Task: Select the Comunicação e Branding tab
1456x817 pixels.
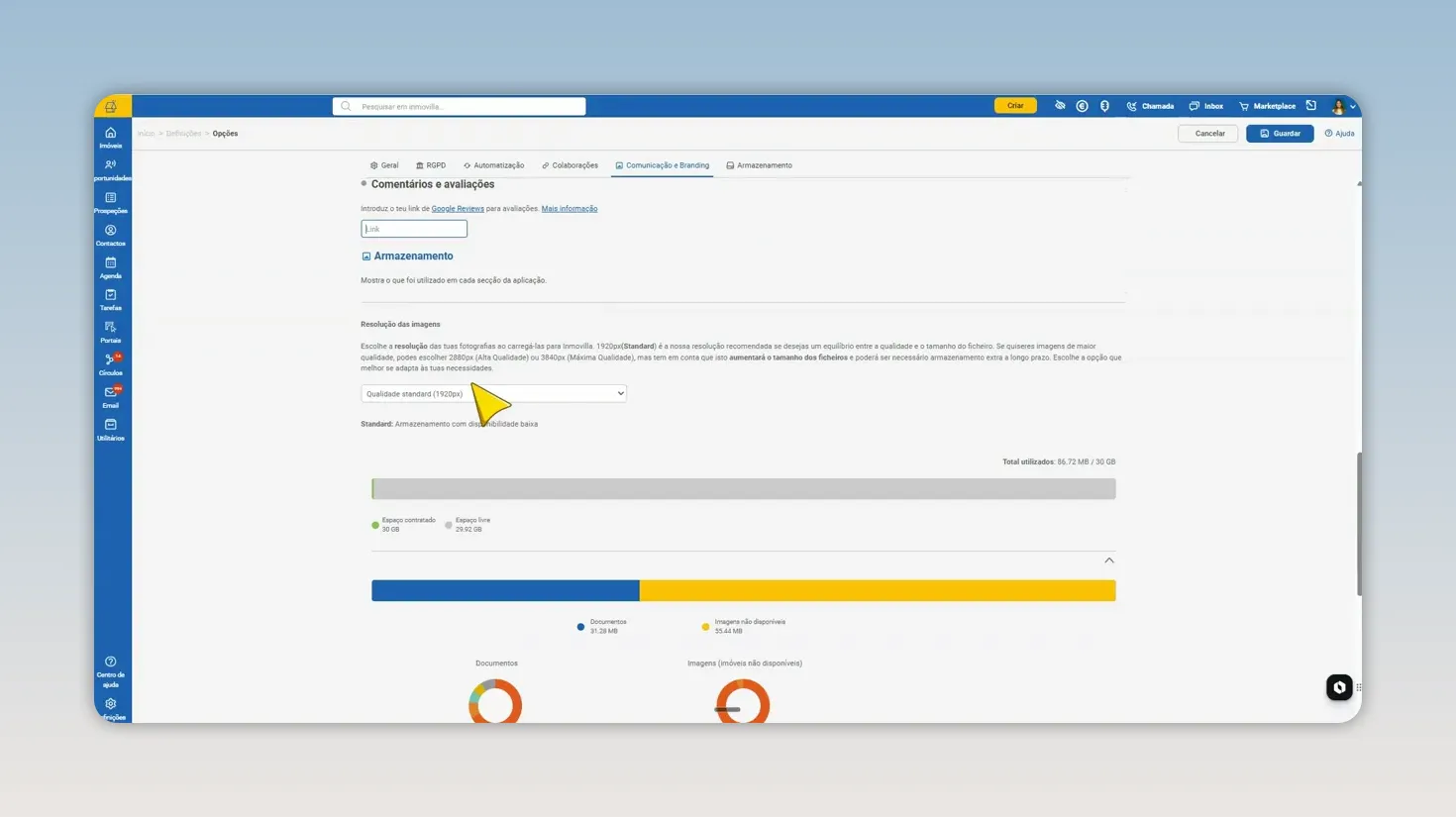Action: [x=662, y=165]
